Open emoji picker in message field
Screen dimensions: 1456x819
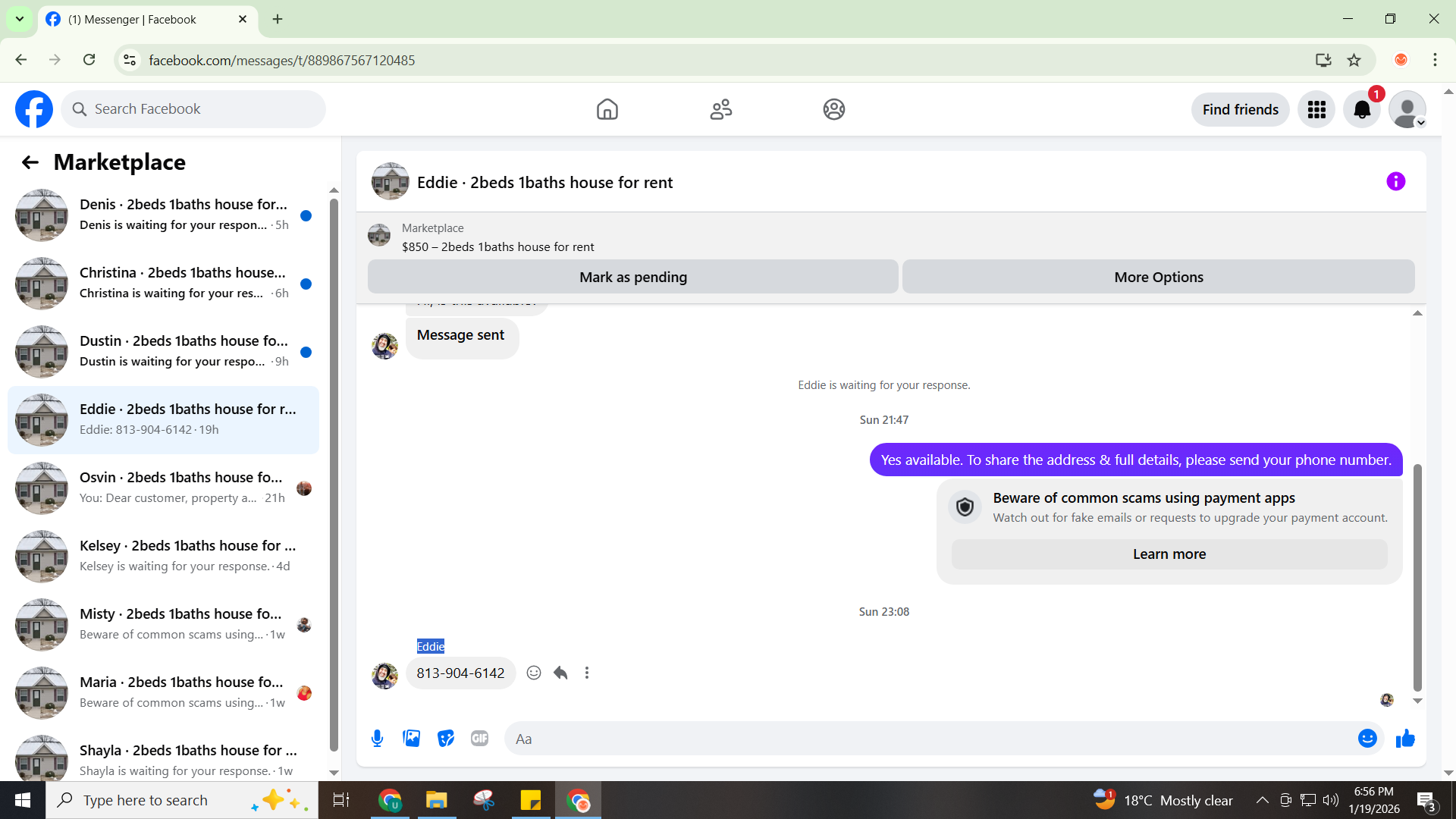click(x=1367, y=738)
